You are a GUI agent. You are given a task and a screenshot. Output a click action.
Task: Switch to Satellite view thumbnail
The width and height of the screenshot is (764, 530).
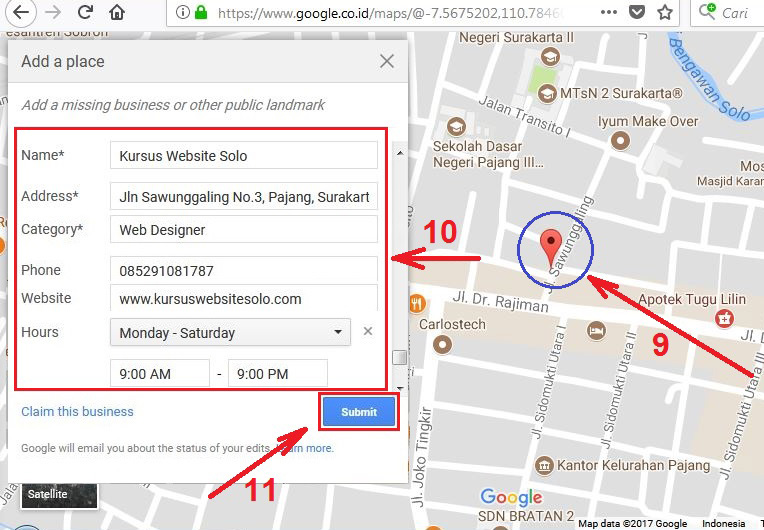59,495
